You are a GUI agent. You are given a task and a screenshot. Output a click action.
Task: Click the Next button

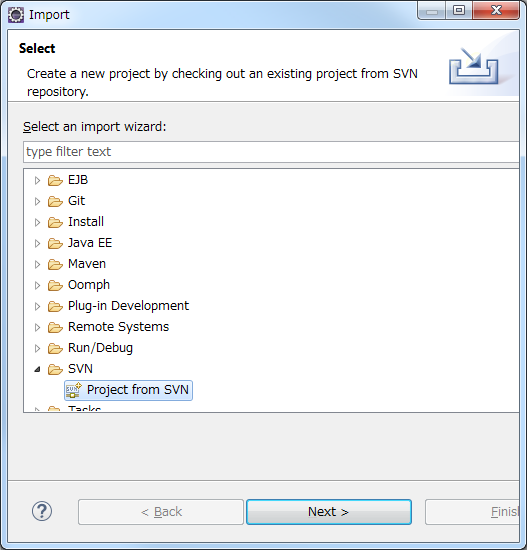[x=329, y=512]
